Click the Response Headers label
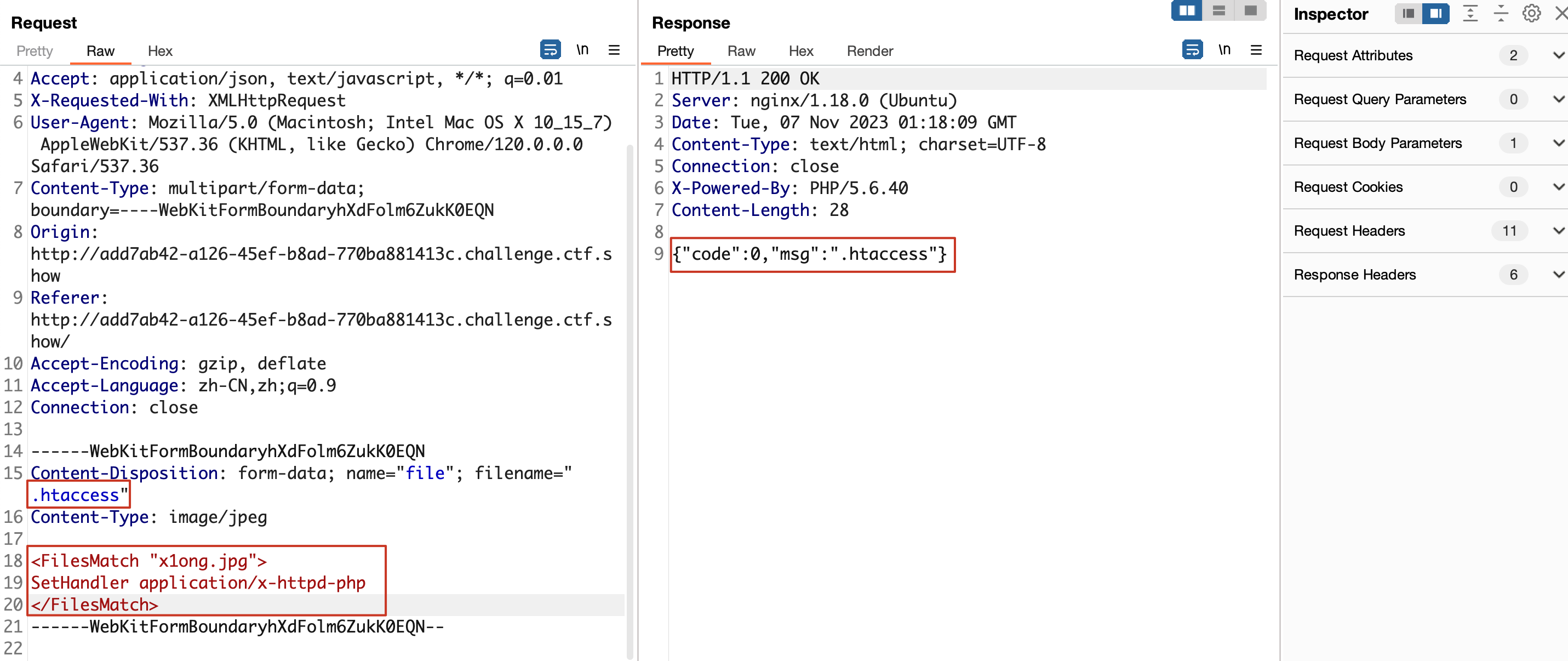This screenshot has width=1568, height=661. (1354, 275)
